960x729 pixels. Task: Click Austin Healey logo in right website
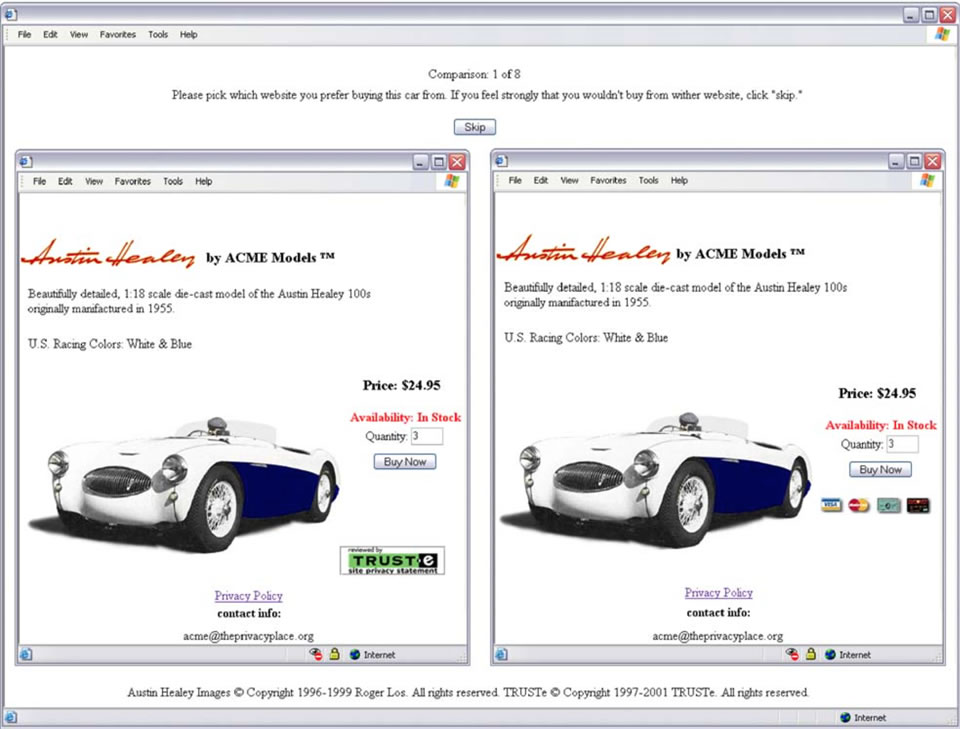coord(583,250)
